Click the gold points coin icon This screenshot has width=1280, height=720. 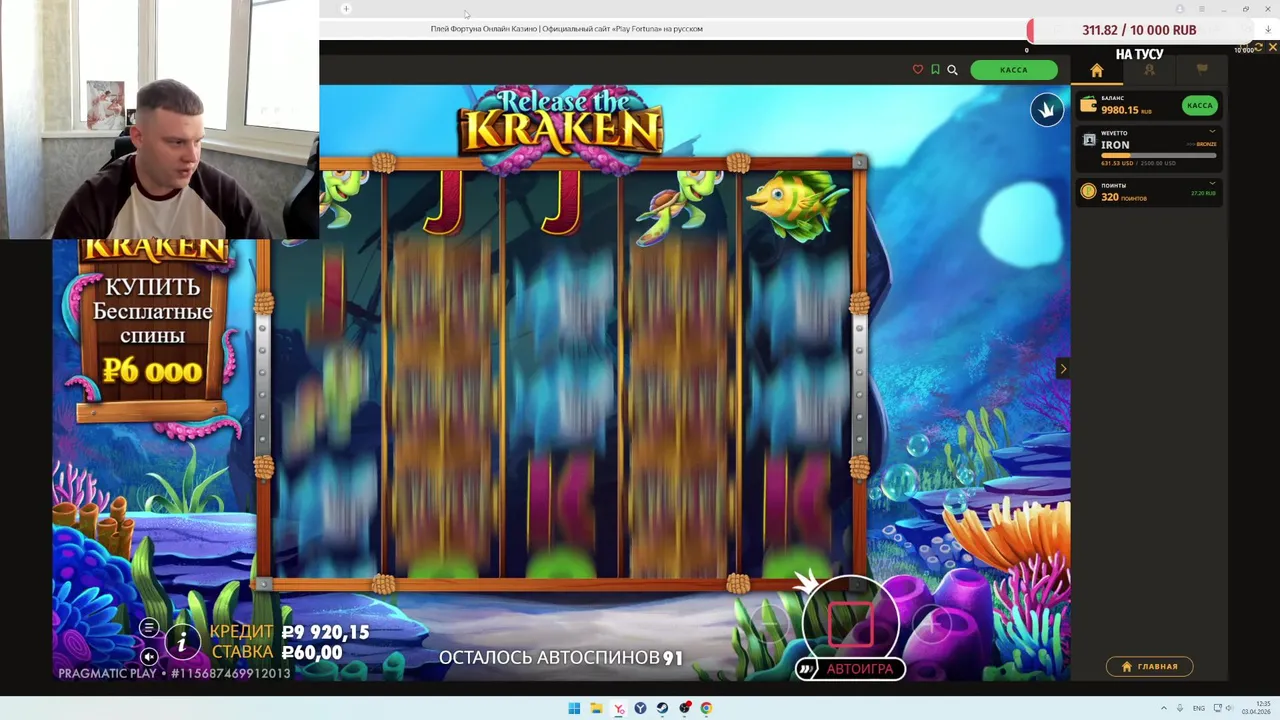[x=1088, y=191]
